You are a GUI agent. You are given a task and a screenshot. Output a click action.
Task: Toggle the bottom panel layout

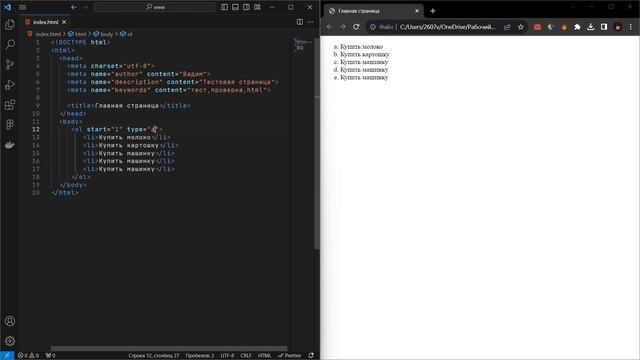pyautogui.click(x=236, y=7)
